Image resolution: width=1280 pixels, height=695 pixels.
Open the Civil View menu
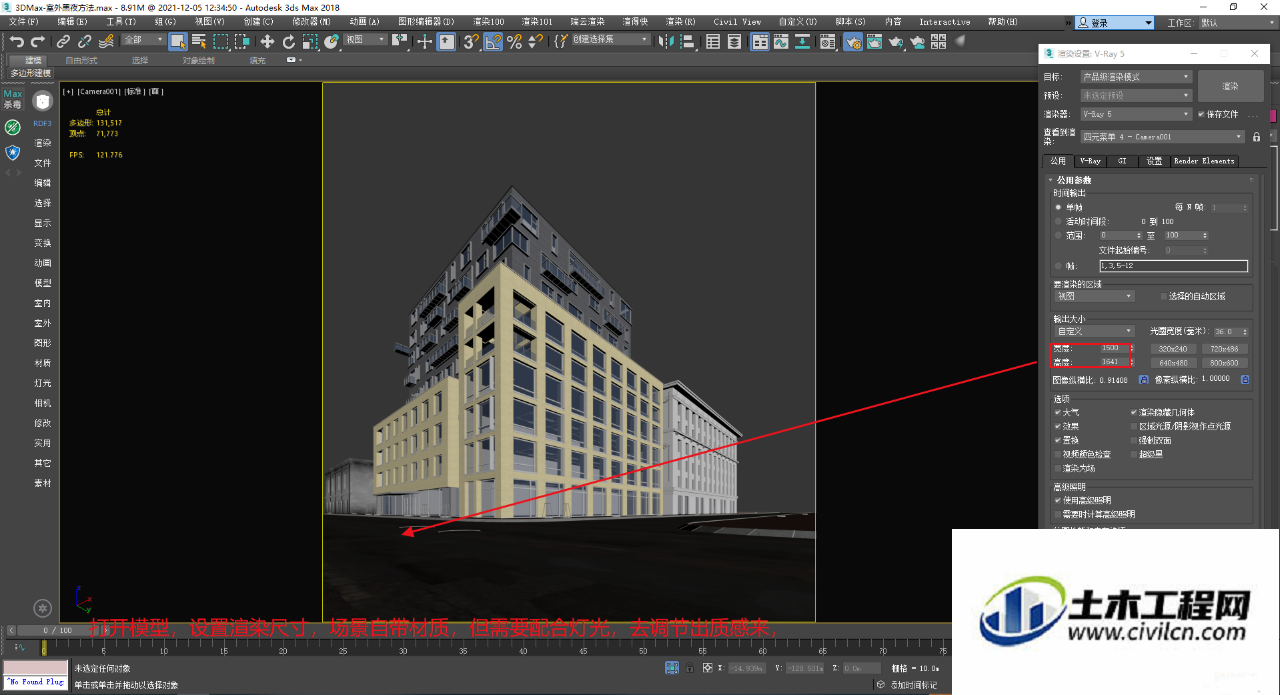point(737,21)
